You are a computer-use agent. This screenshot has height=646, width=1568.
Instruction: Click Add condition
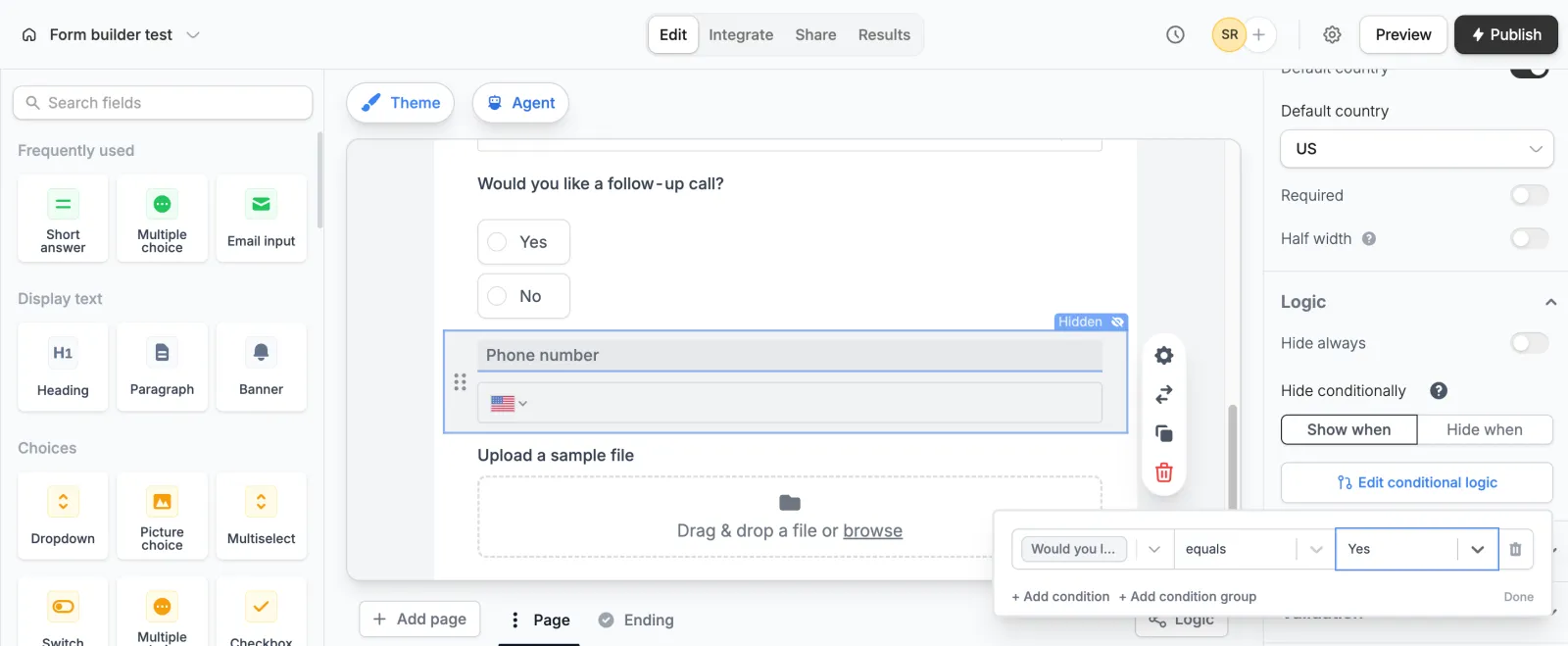click(x=1060, y=596)
